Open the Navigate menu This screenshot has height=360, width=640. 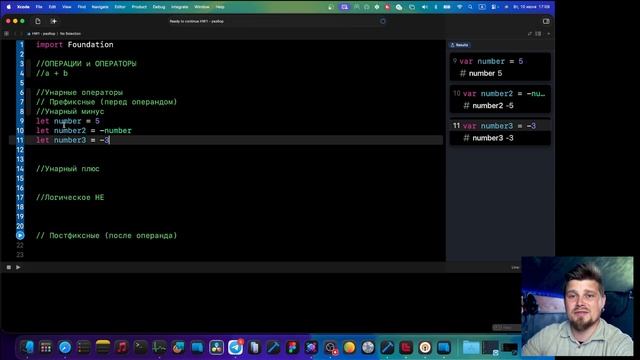tap(100, 7)
